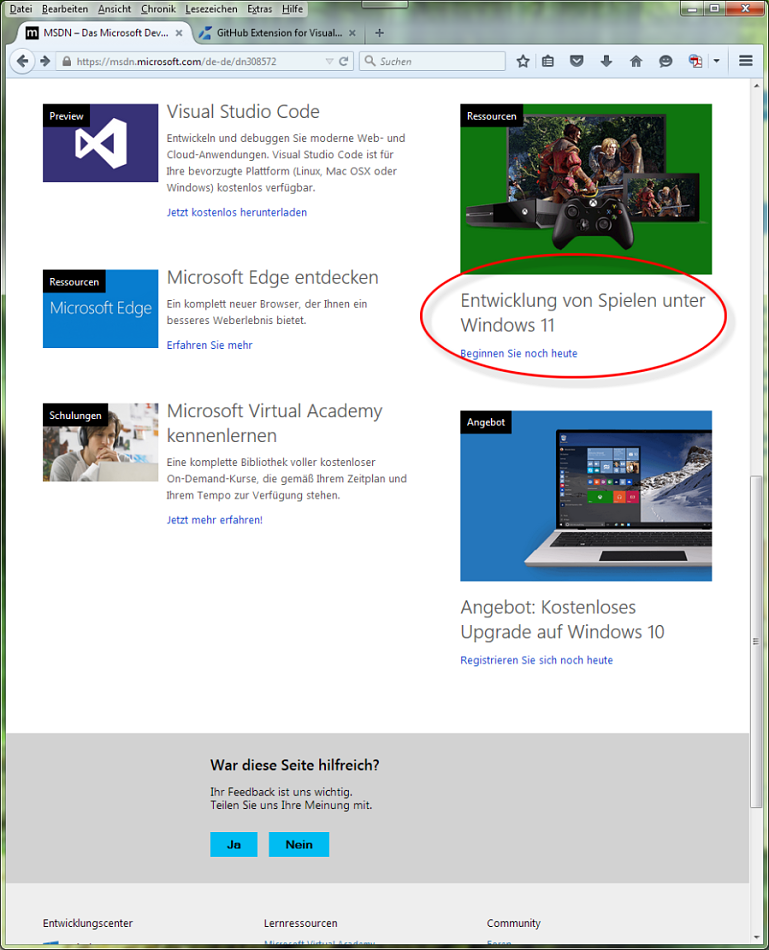Expand the toolbar addon dropdown arrow
Viewport: 769px width, 950px height.
pos(716,61)
